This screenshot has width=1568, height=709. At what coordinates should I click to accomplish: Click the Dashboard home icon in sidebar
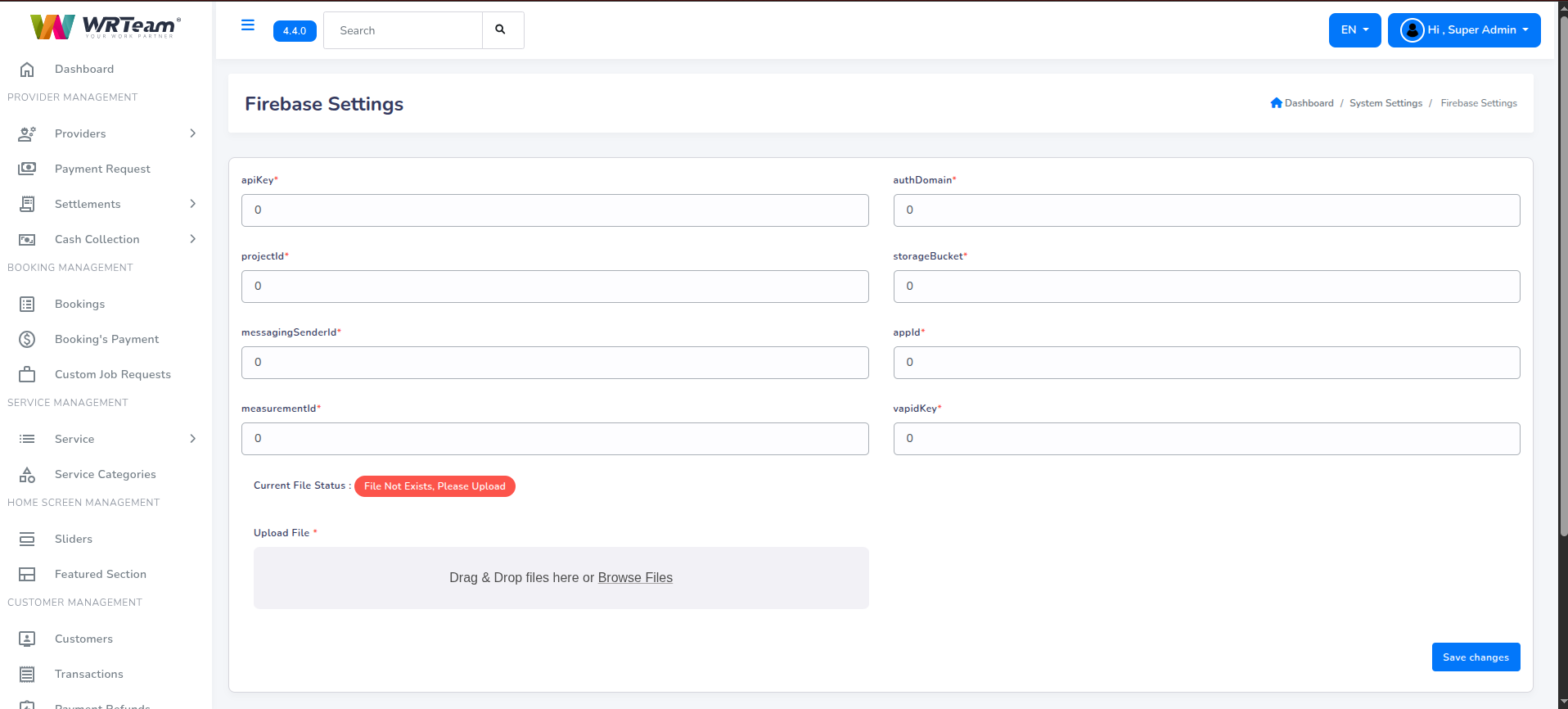click(27, 70)
